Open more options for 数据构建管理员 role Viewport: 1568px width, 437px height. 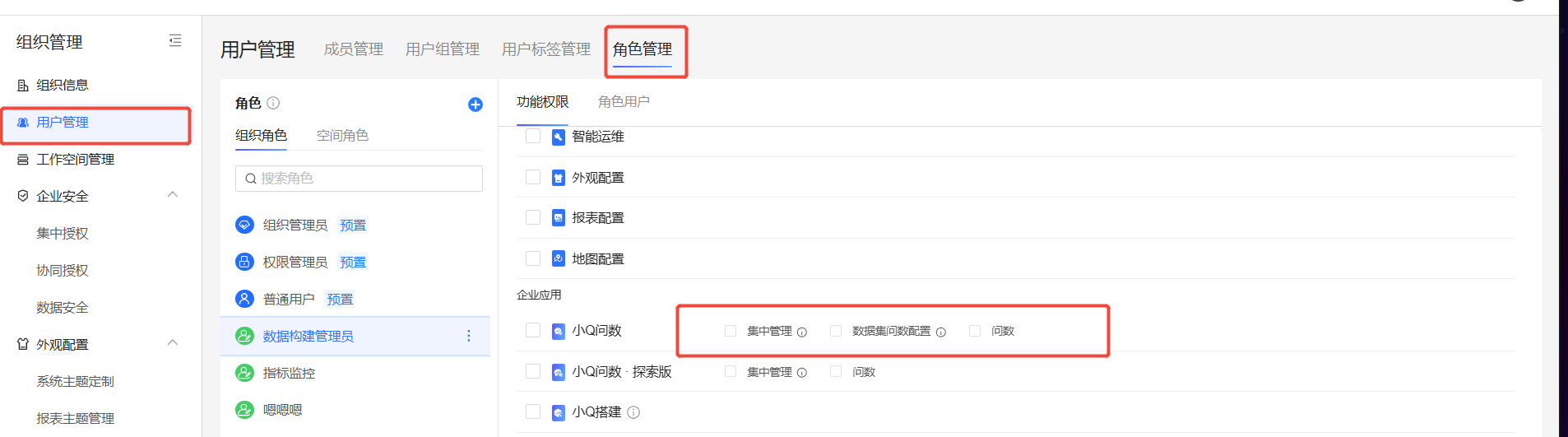[469, 336]
